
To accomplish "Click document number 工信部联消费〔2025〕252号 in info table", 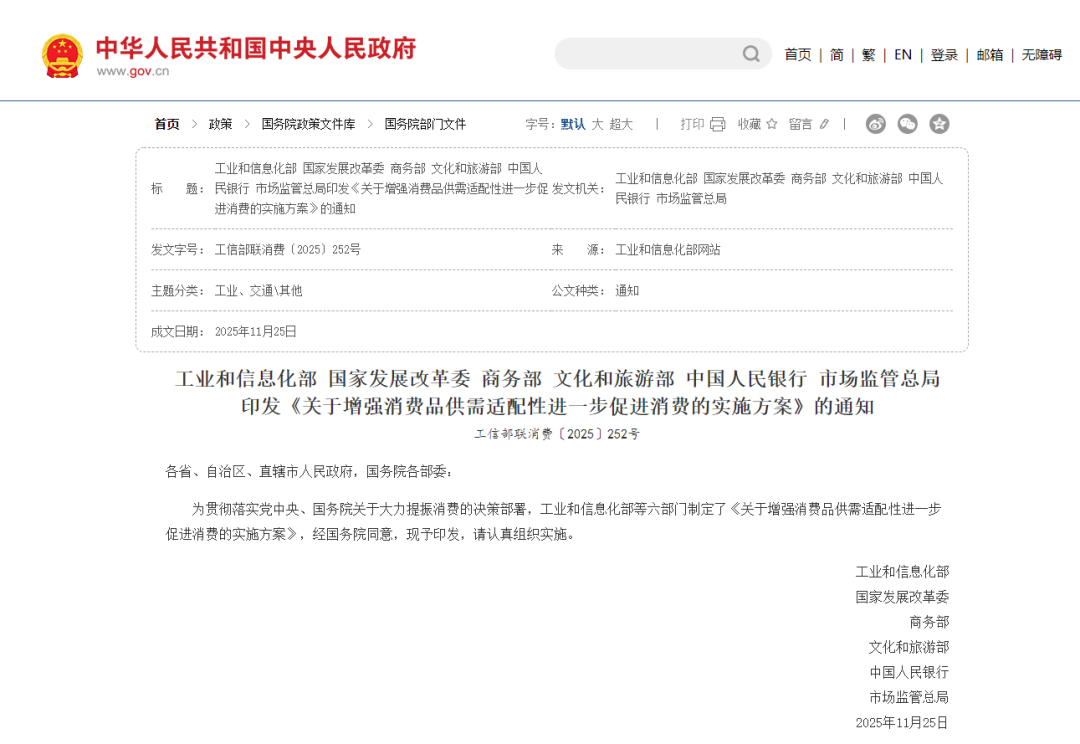I will [287, 249].
